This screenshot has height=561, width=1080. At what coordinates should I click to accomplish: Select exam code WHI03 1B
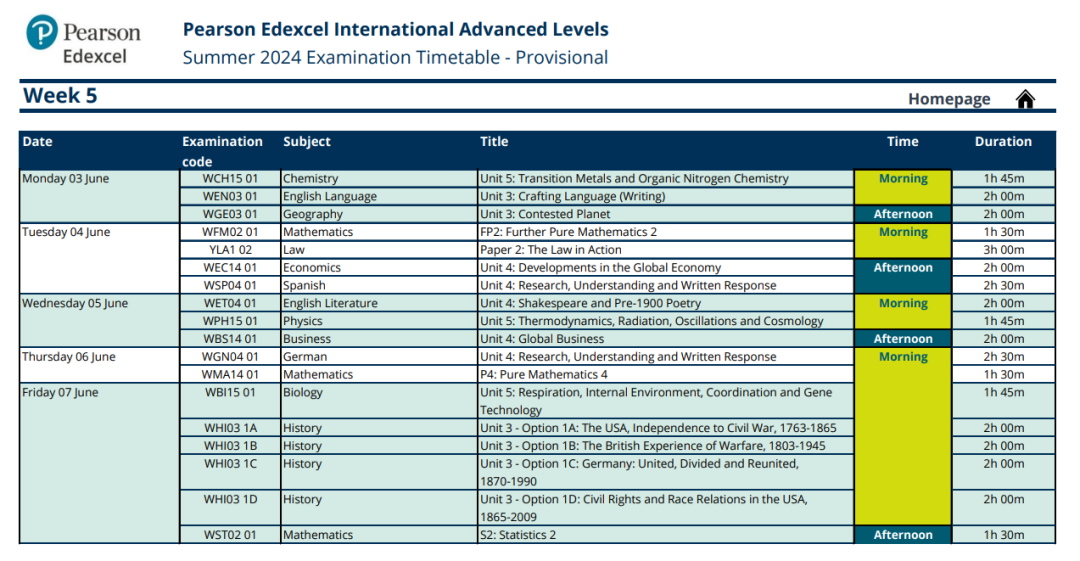pos(230,446)
